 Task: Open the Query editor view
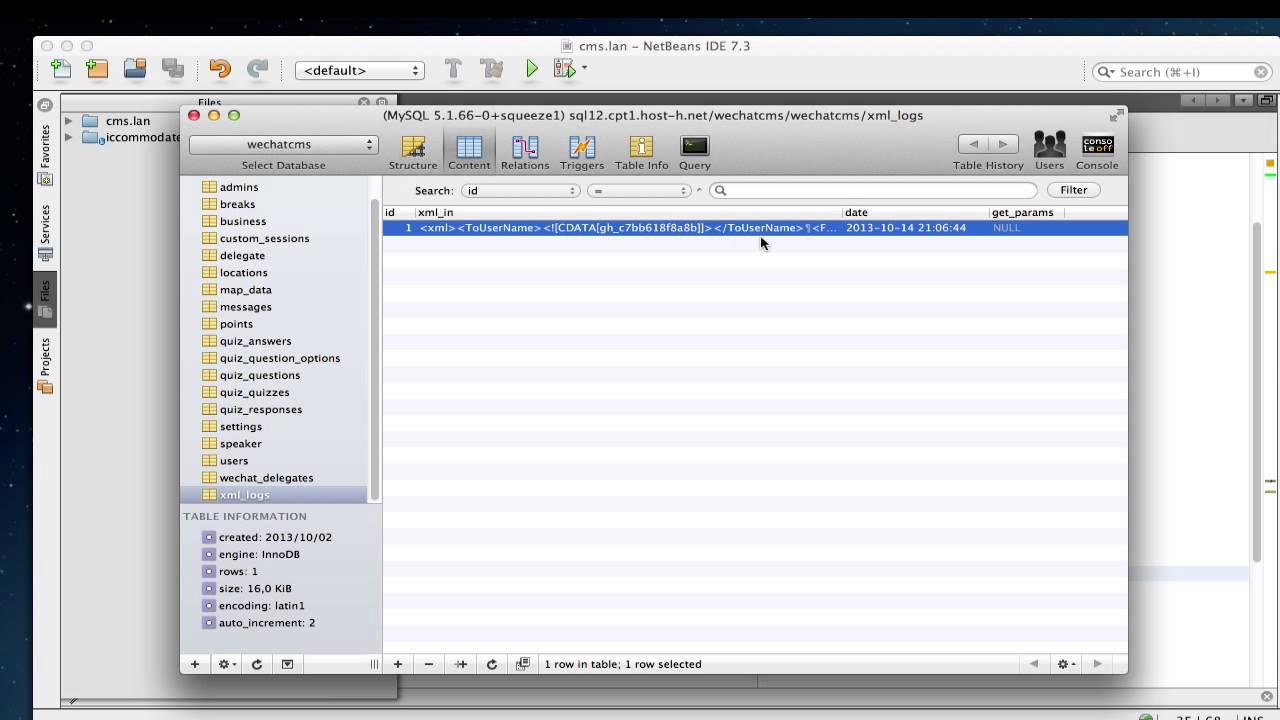[694, 152]
